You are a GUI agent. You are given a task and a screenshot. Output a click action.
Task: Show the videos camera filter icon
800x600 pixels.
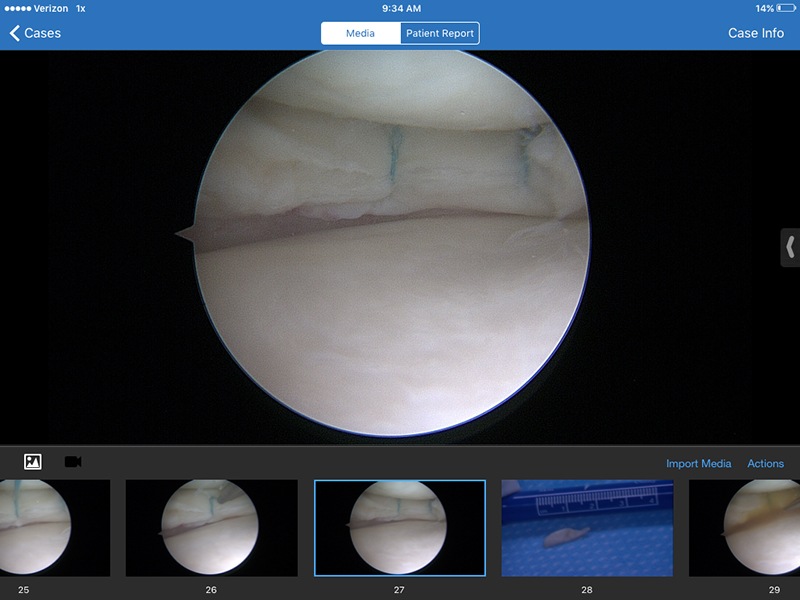(x=73, y=462)
